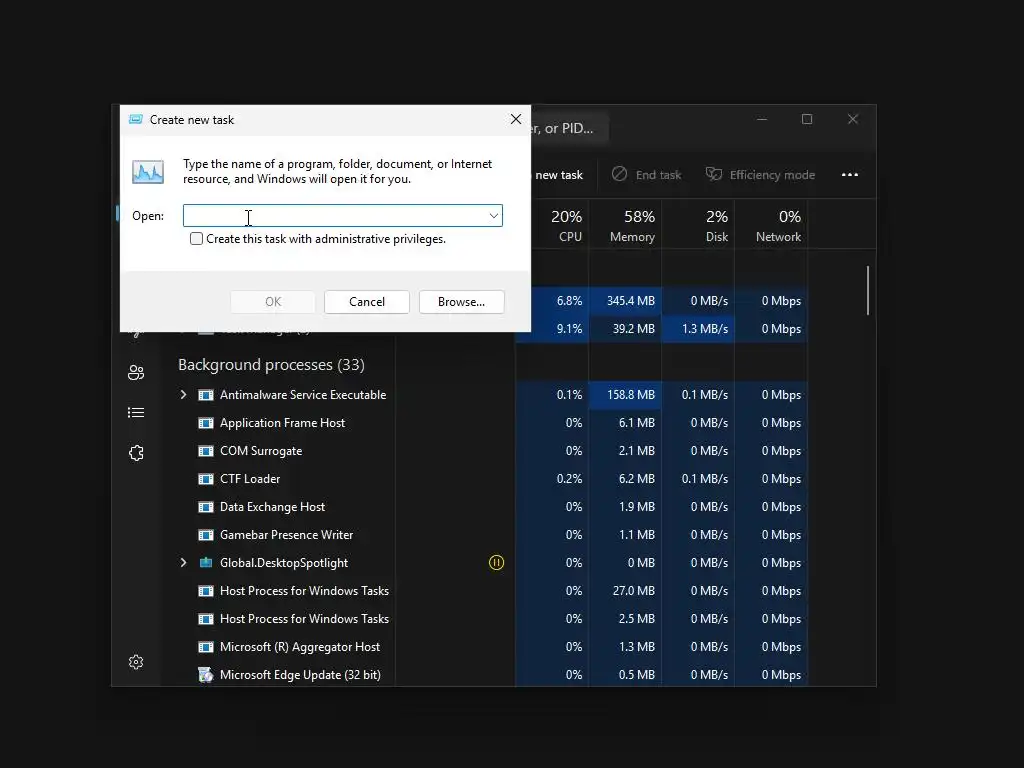Image resolution: width=1024 pixels, height=768 pixels.
Task: Click the CTF Loader process icon
Action: 206,479
